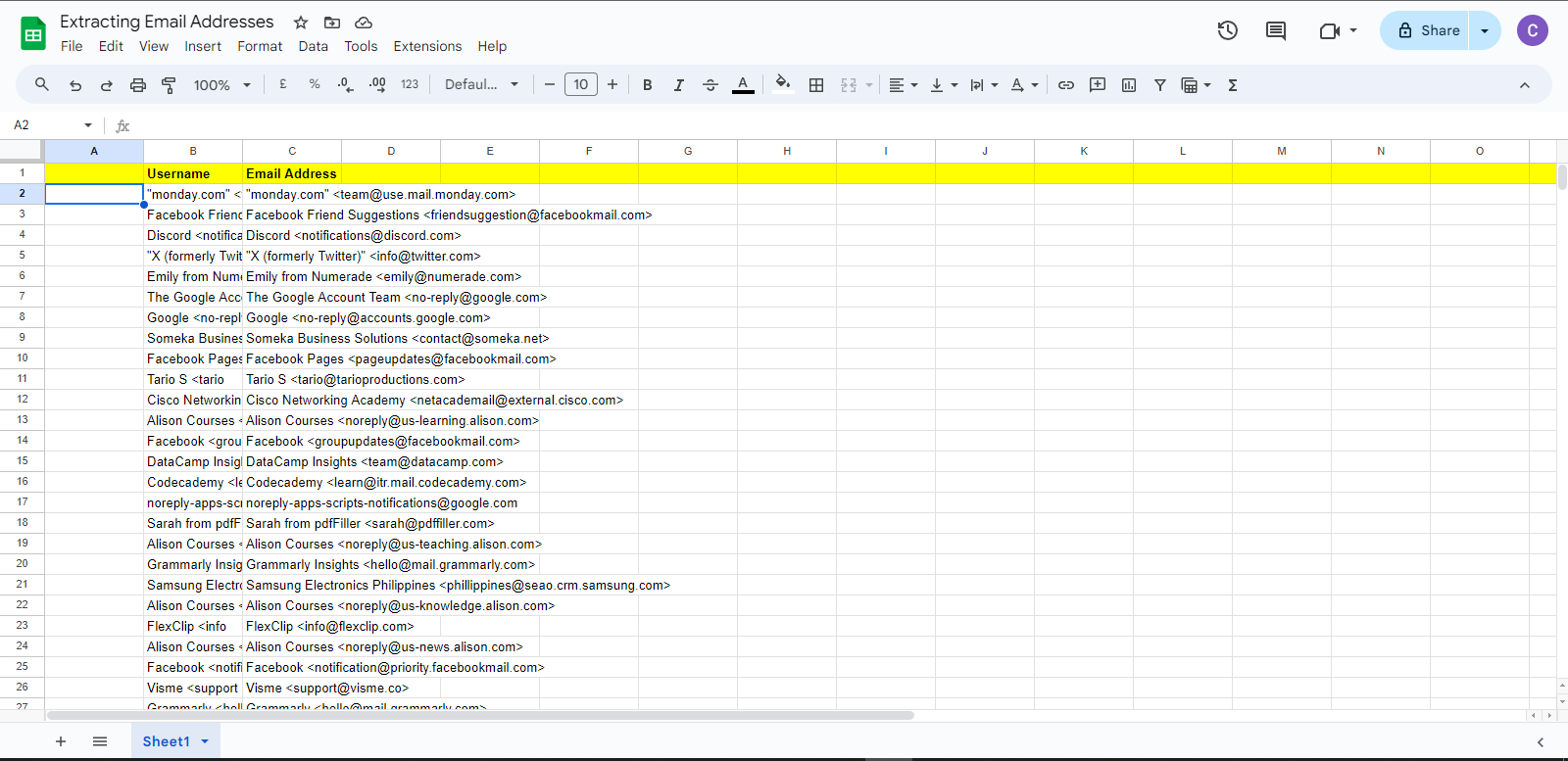Pick a text color
Image resolution: width=1568 pixels, height=761 pixels.
pyautogui.click(x=743, y=85)
